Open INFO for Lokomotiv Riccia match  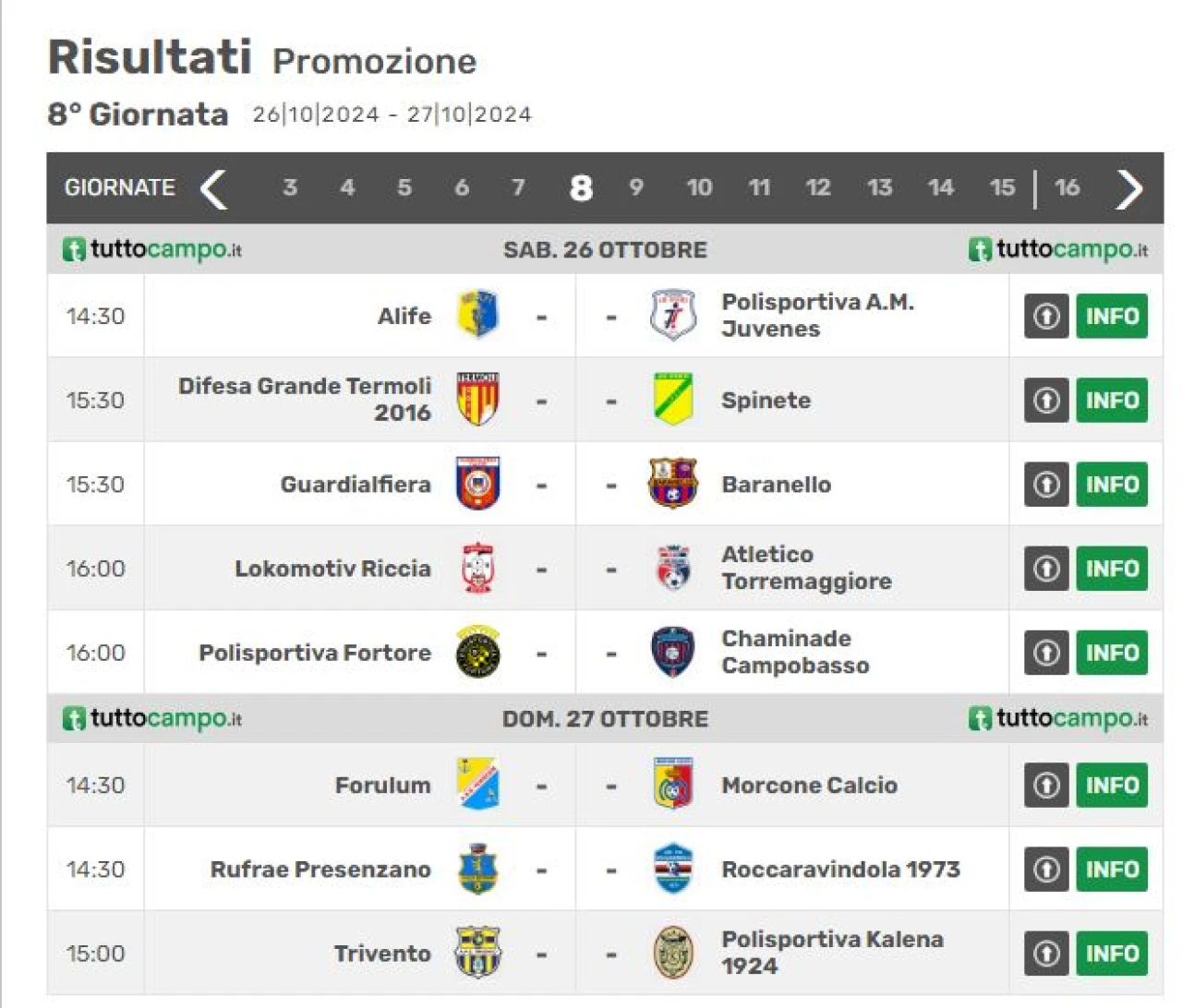tap(1112, 568)
